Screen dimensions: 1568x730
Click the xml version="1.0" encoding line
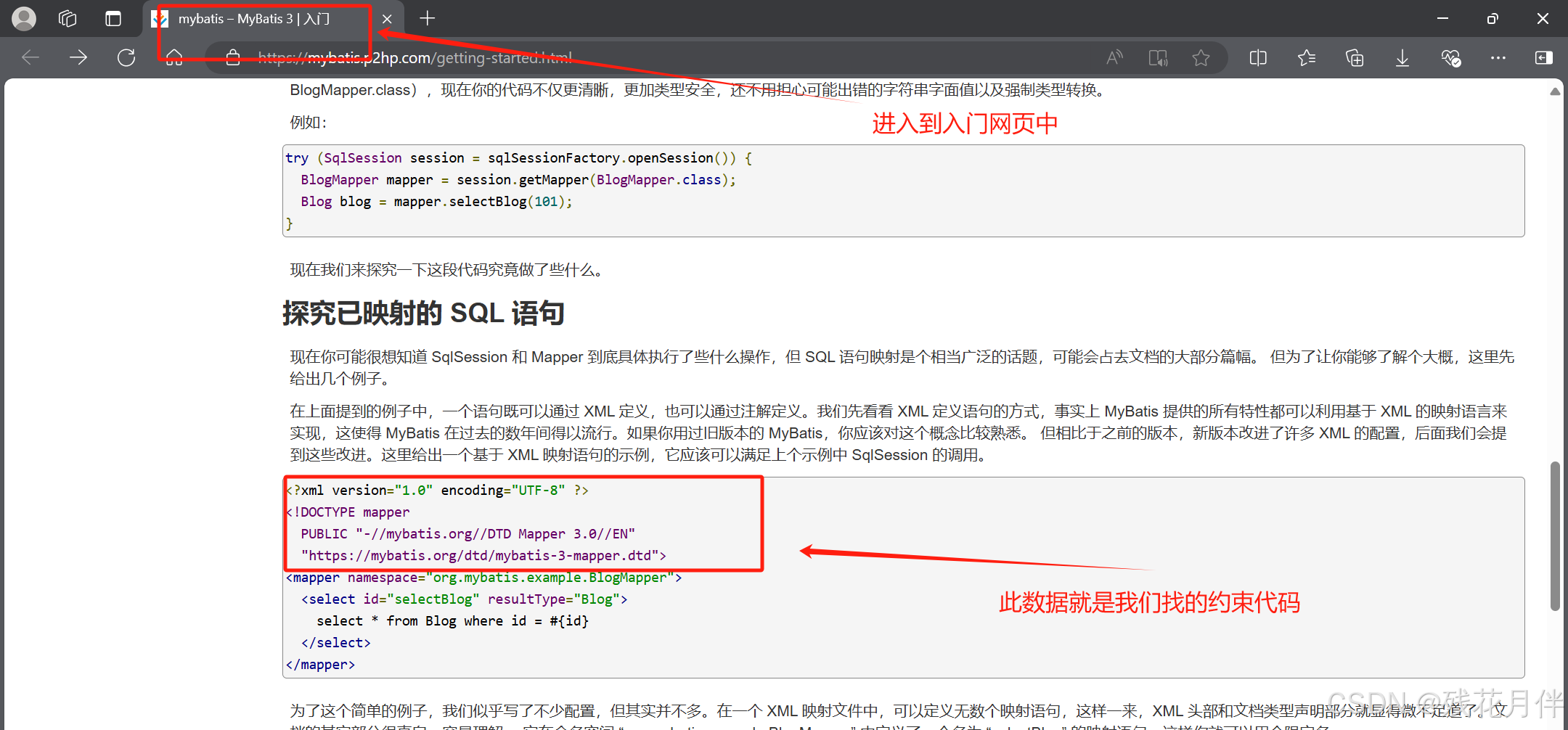tap(437, 491)
